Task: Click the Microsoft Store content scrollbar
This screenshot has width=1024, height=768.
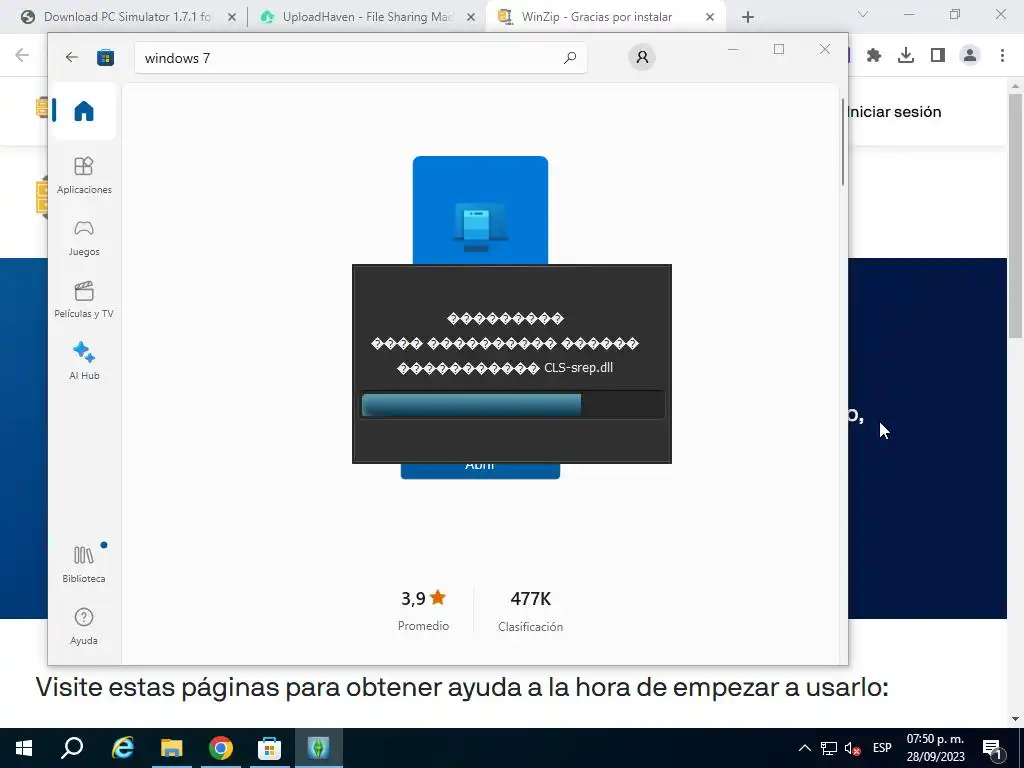Action: pyautogui.click(x=843, y=142)
